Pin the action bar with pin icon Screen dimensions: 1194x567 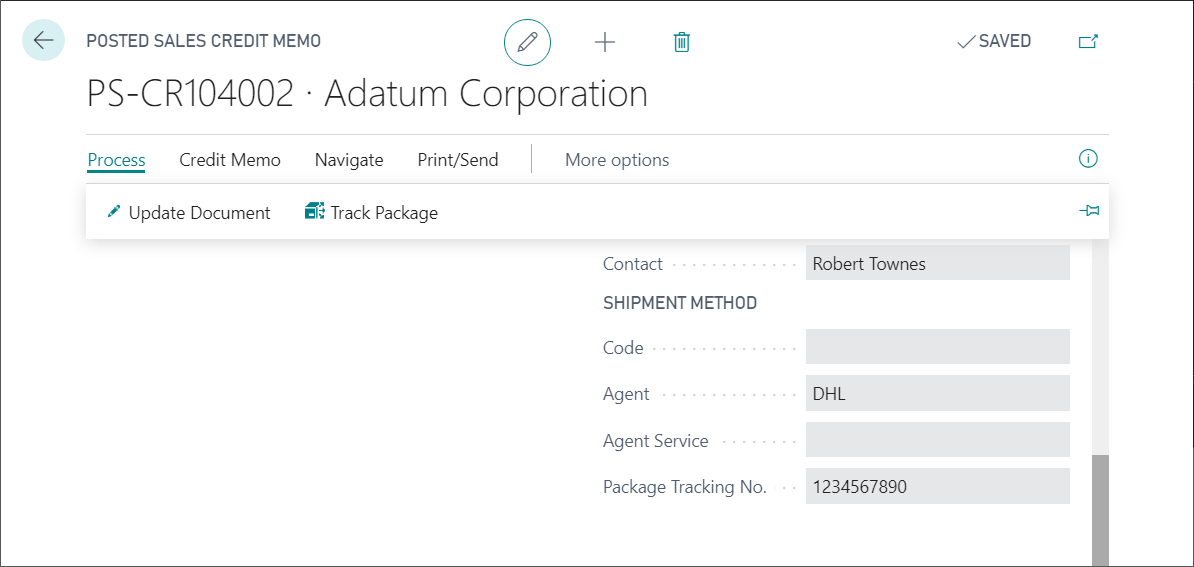1089,211
